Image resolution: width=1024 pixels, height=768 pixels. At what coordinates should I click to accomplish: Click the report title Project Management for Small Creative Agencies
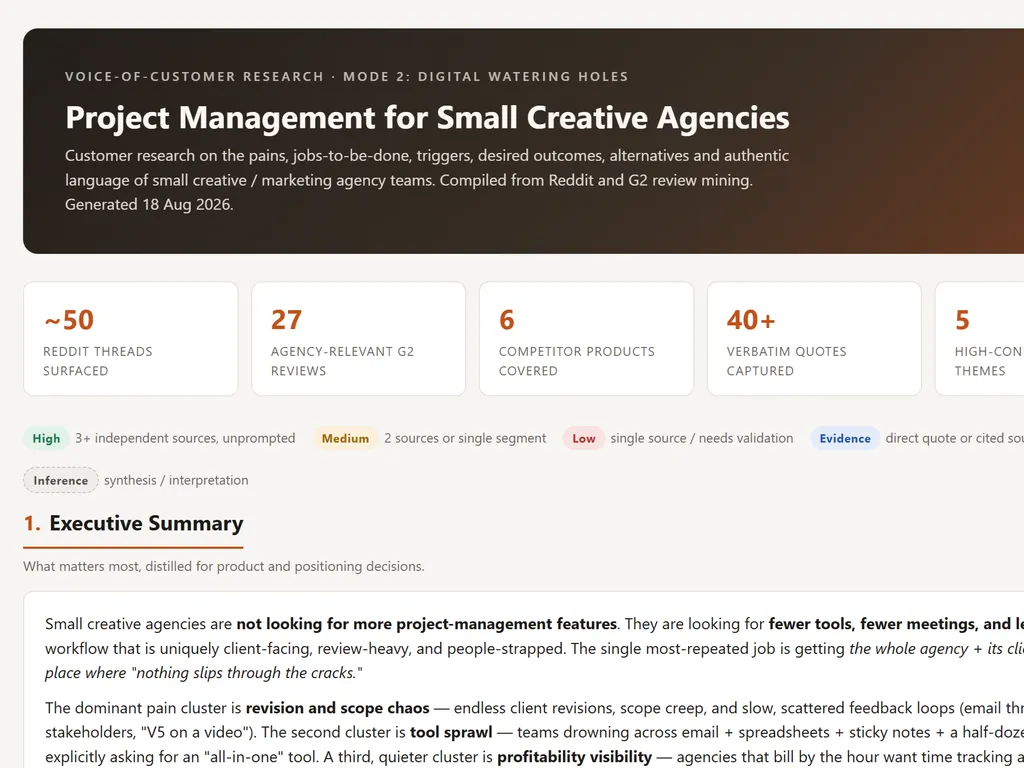[x=427, y=118]
